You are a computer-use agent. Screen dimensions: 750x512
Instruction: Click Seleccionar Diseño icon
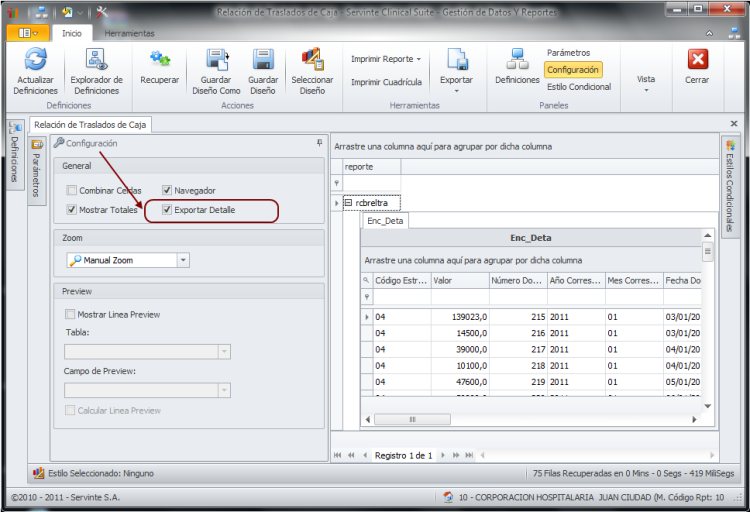point(312,60)
